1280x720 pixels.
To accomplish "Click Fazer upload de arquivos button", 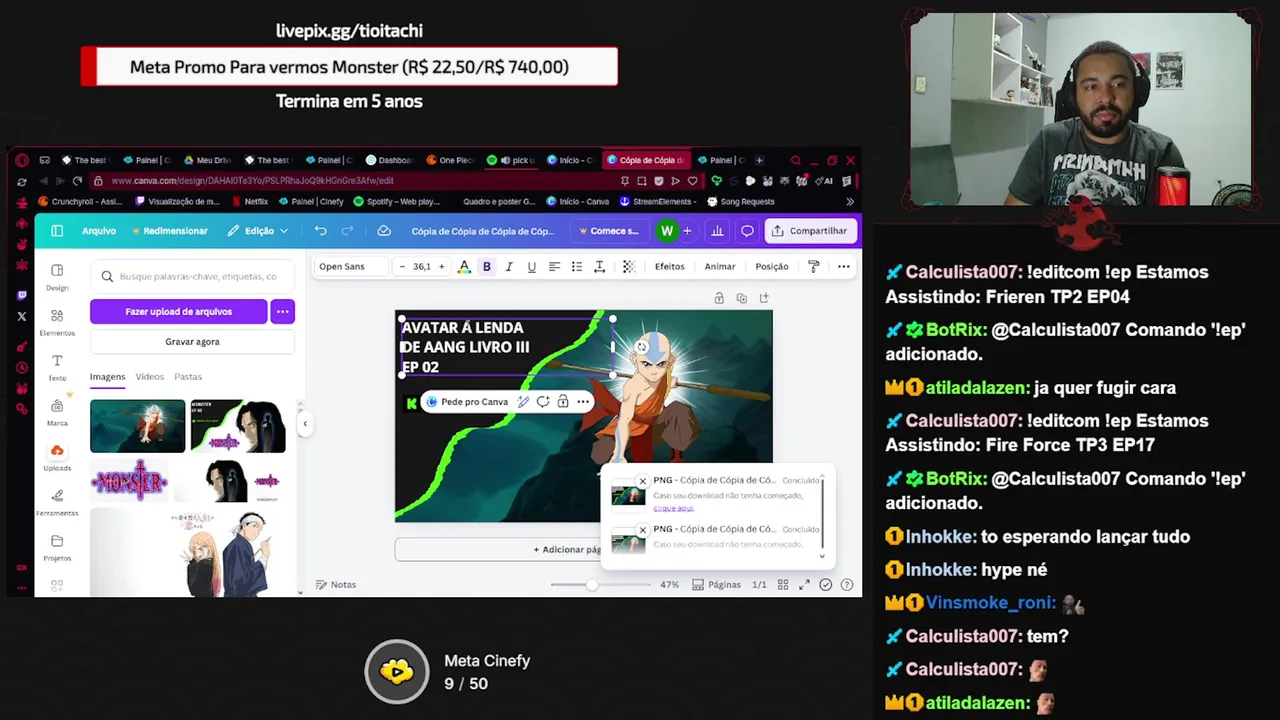I will click(178, 312).
